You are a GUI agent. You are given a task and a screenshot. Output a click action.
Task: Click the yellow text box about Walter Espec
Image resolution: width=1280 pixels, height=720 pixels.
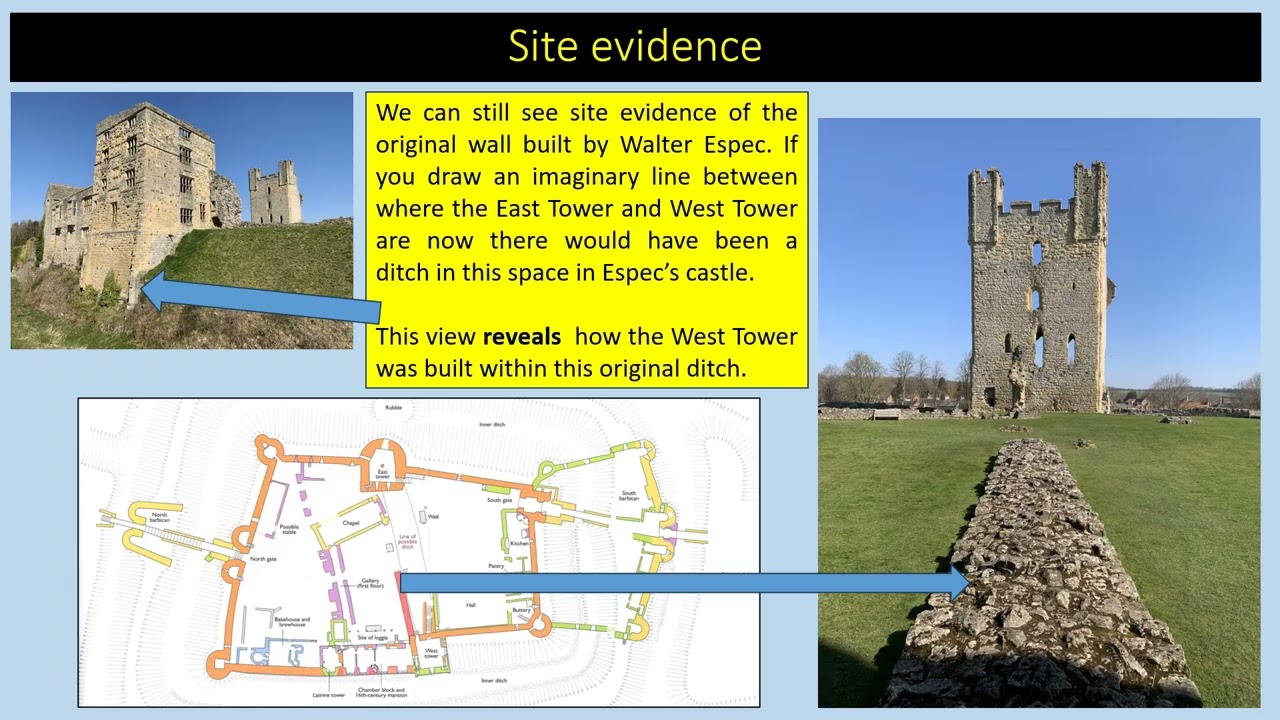(587, 240)
